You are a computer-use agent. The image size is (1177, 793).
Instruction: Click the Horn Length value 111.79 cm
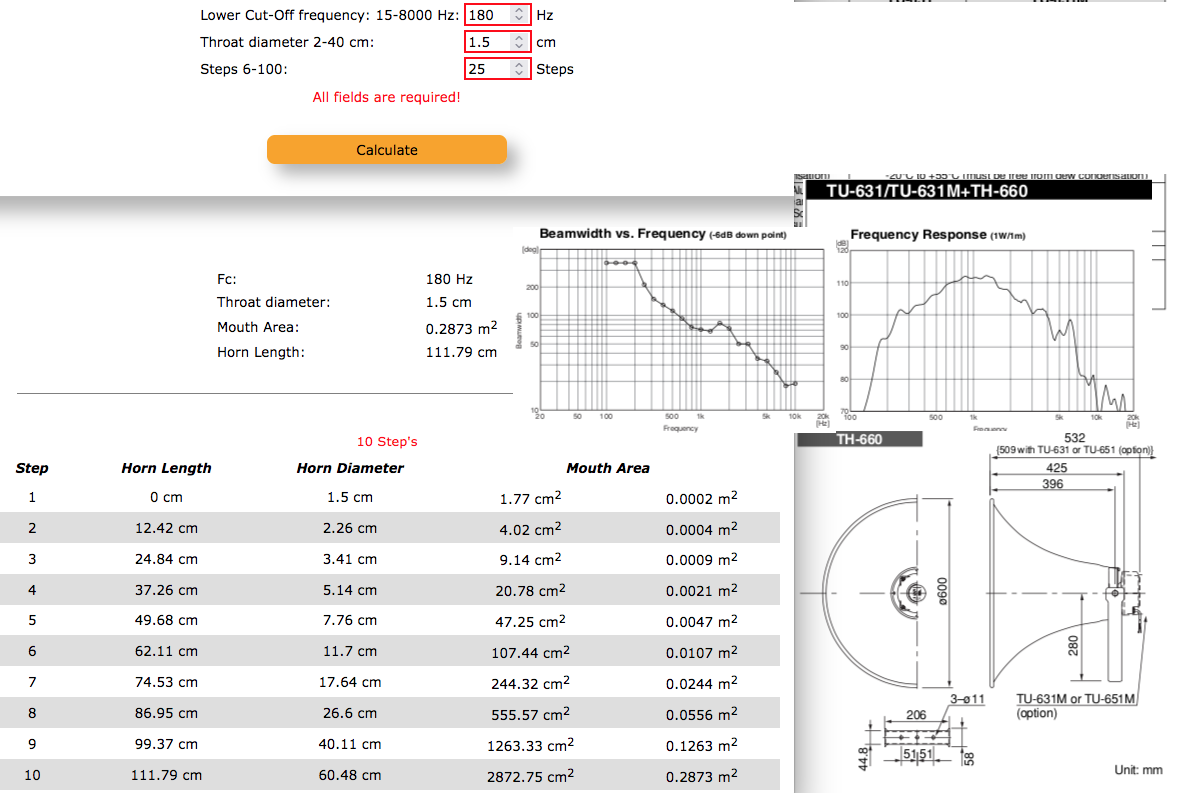coord(461,352)
